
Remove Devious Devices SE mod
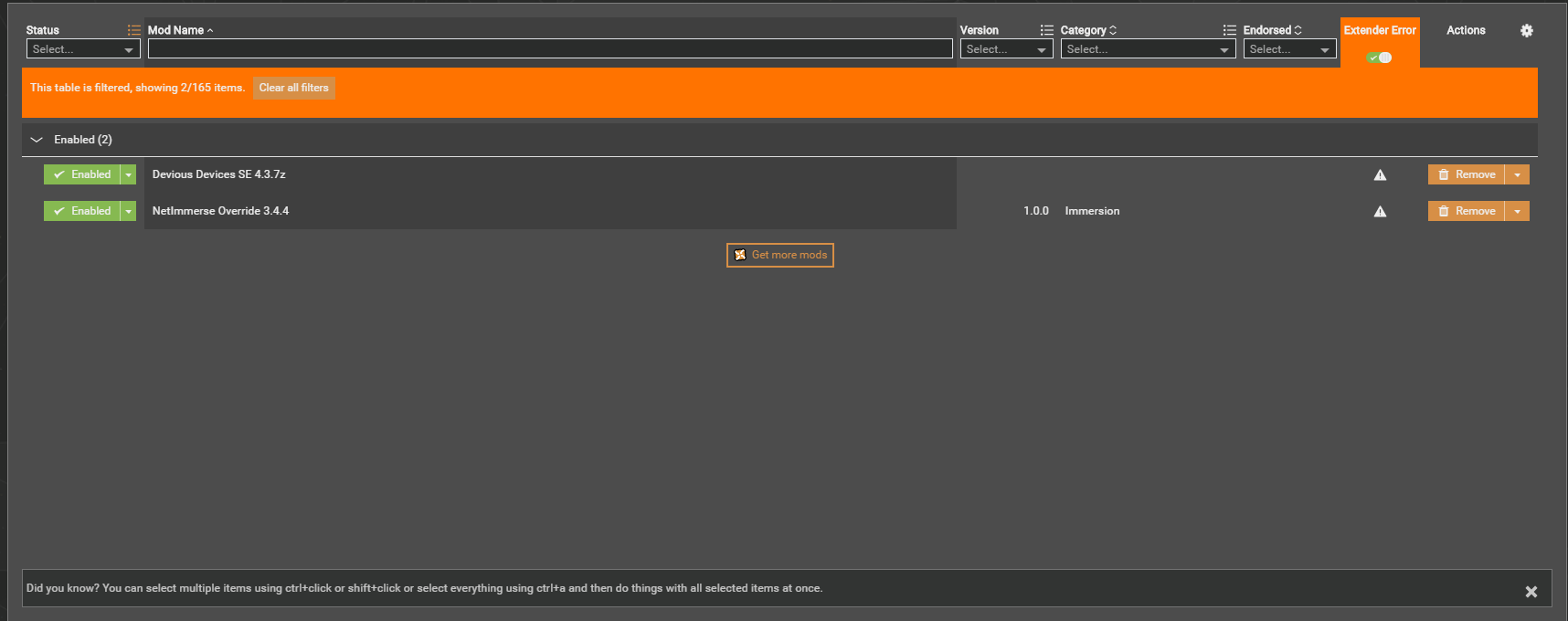tap(1466, 174)
